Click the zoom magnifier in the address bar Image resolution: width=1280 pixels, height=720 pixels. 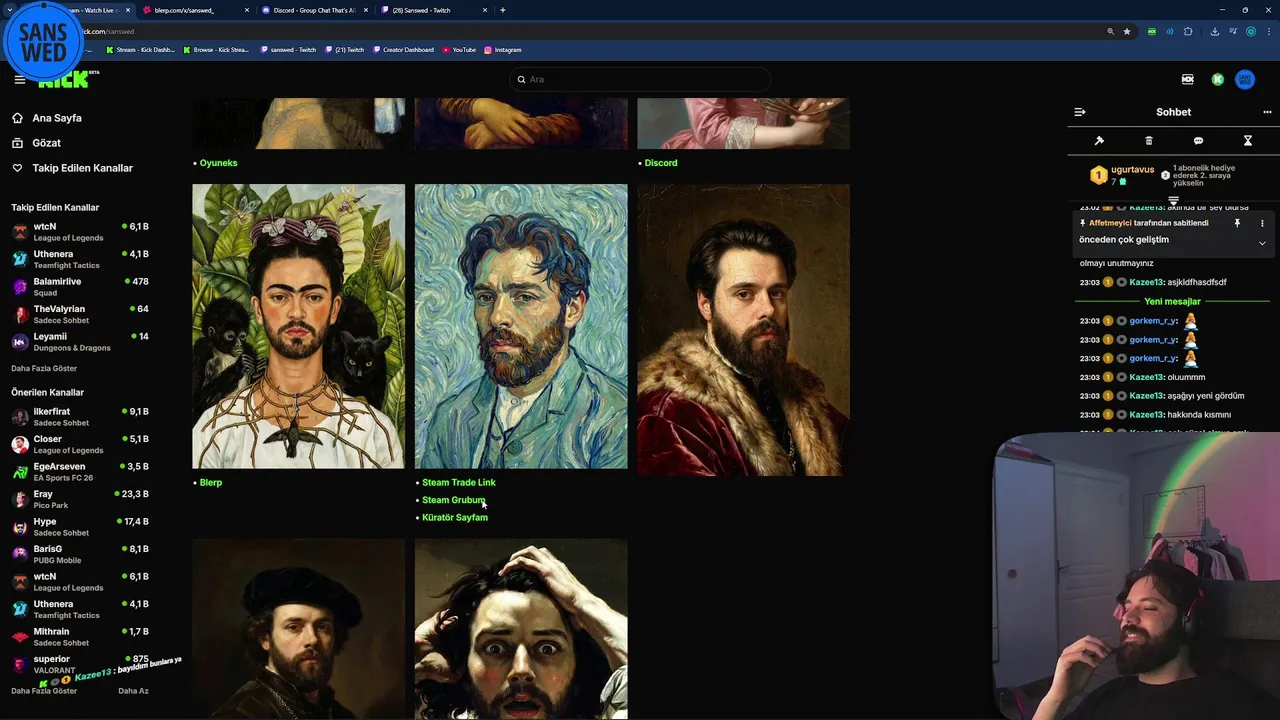click(x=1110, y=31)
